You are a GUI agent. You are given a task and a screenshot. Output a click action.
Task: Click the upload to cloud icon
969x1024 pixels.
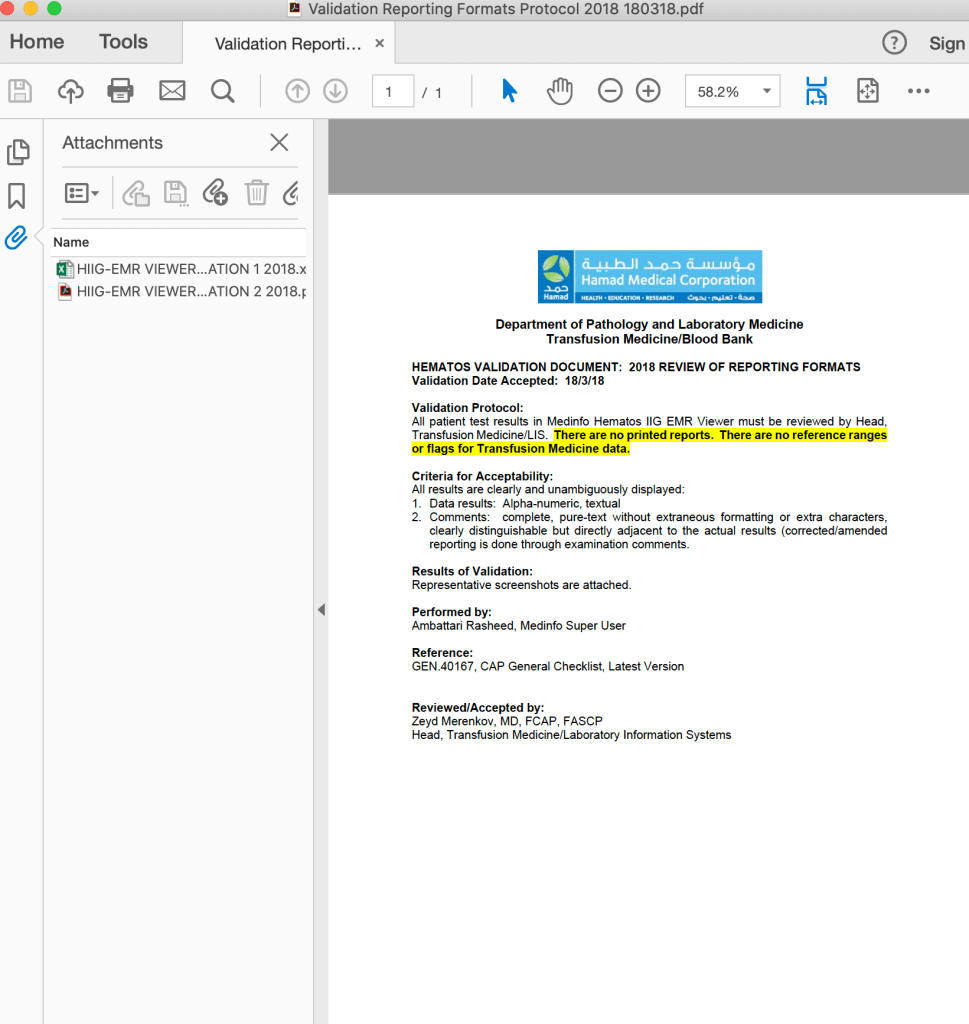70,91
